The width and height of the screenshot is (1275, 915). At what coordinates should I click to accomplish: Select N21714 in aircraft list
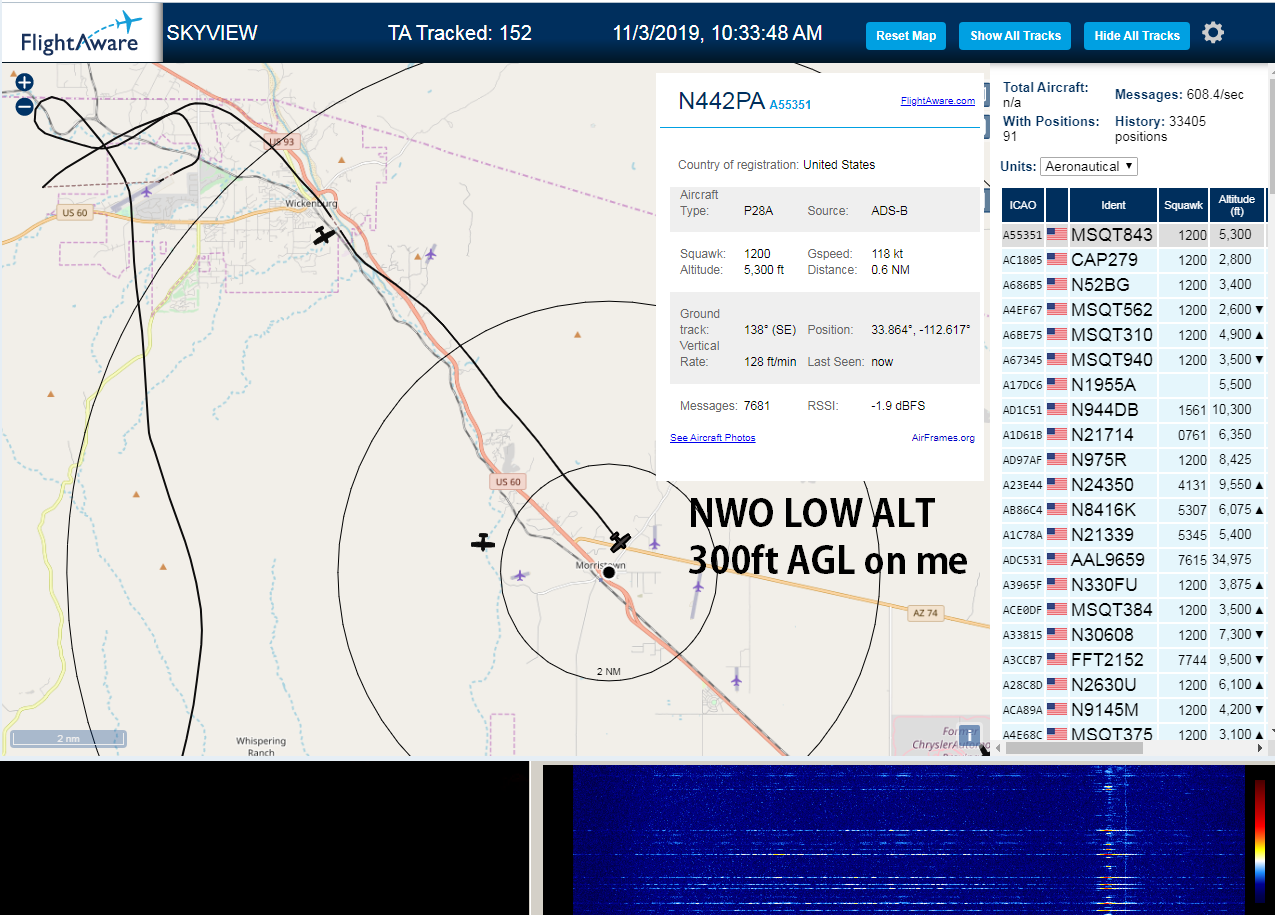[x=1103, y=435]
